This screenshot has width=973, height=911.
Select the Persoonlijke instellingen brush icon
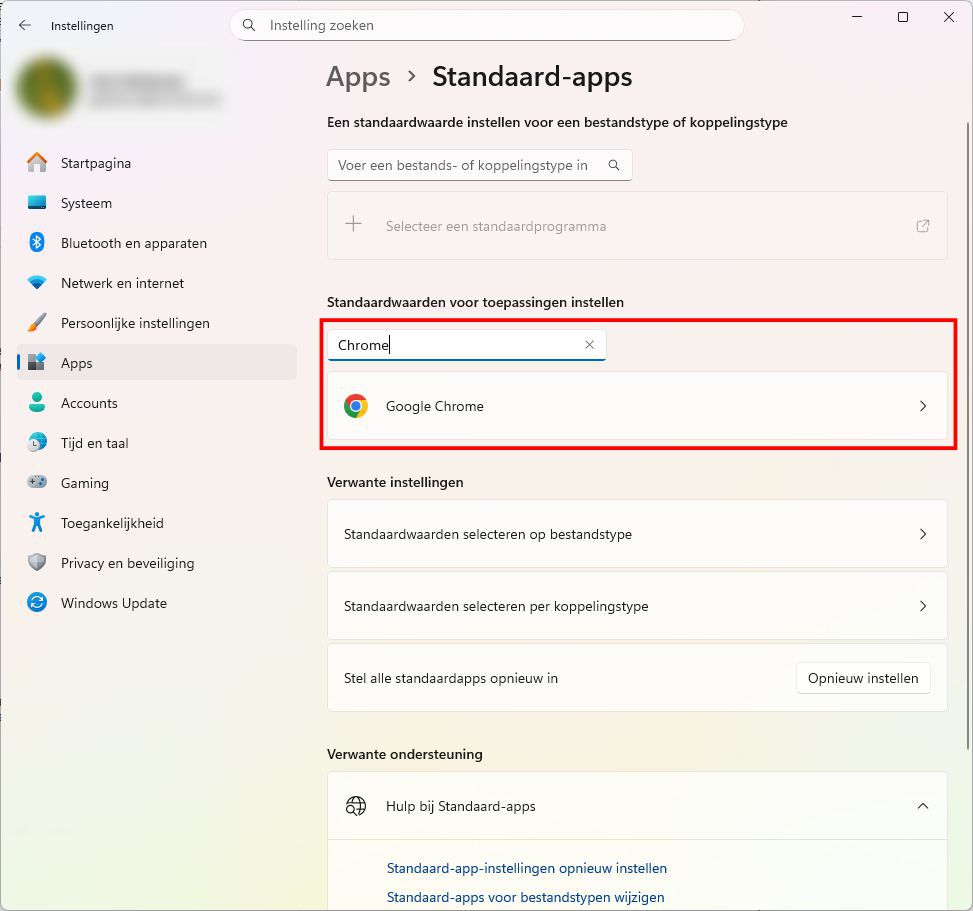(37, 323)
